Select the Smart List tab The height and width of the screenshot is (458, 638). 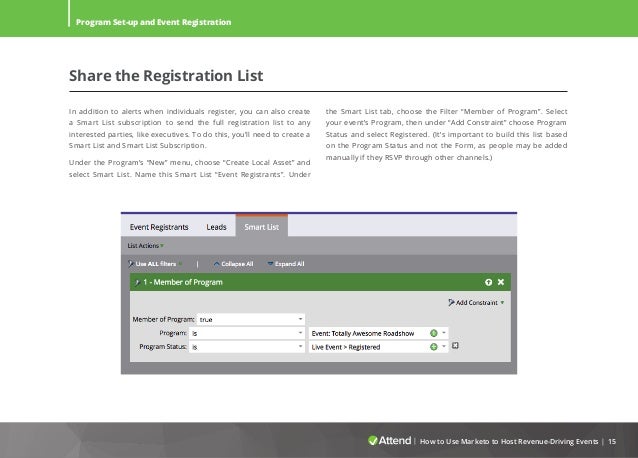click(x=262, y=226)
